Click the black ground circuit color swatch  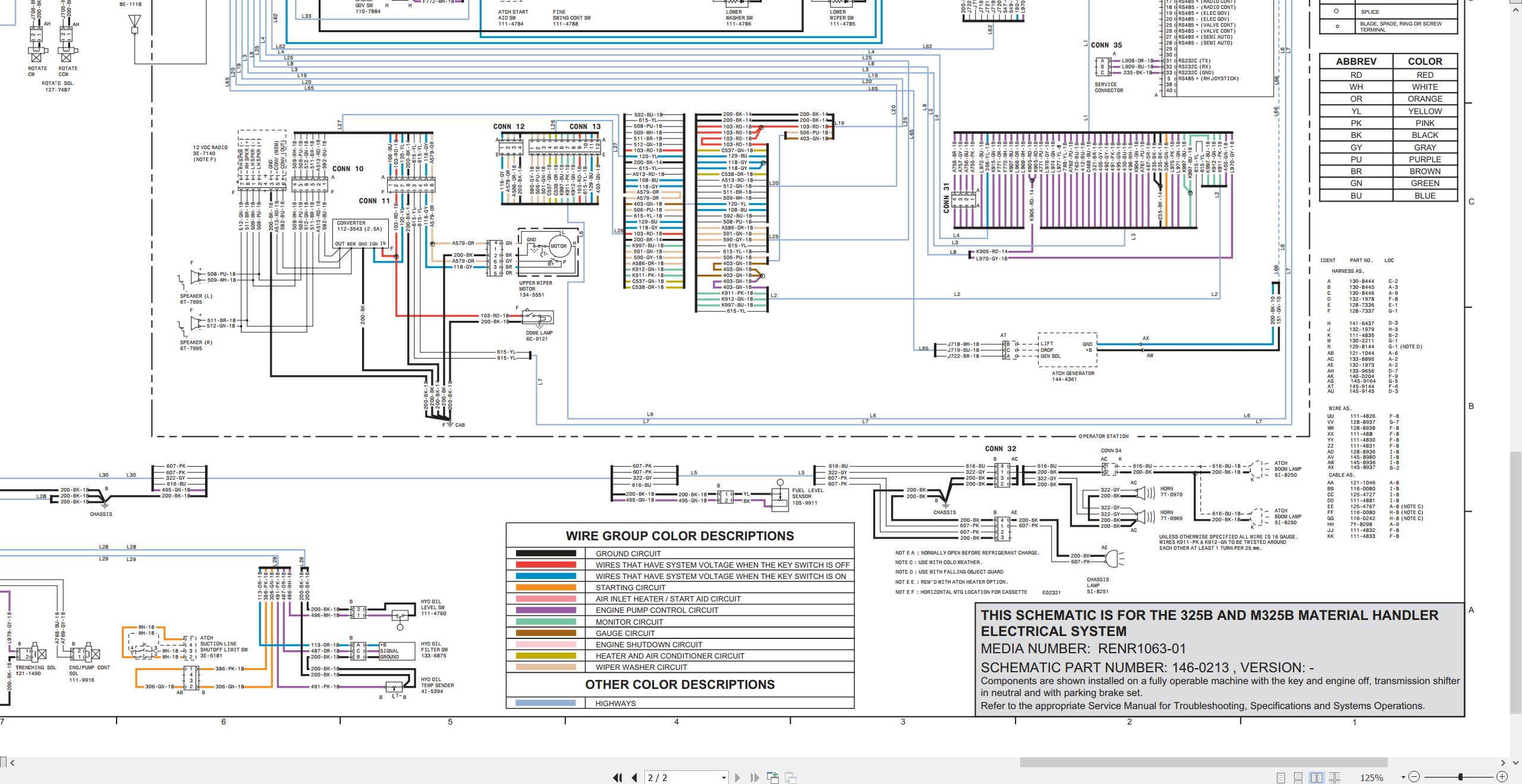coord(546,553)
